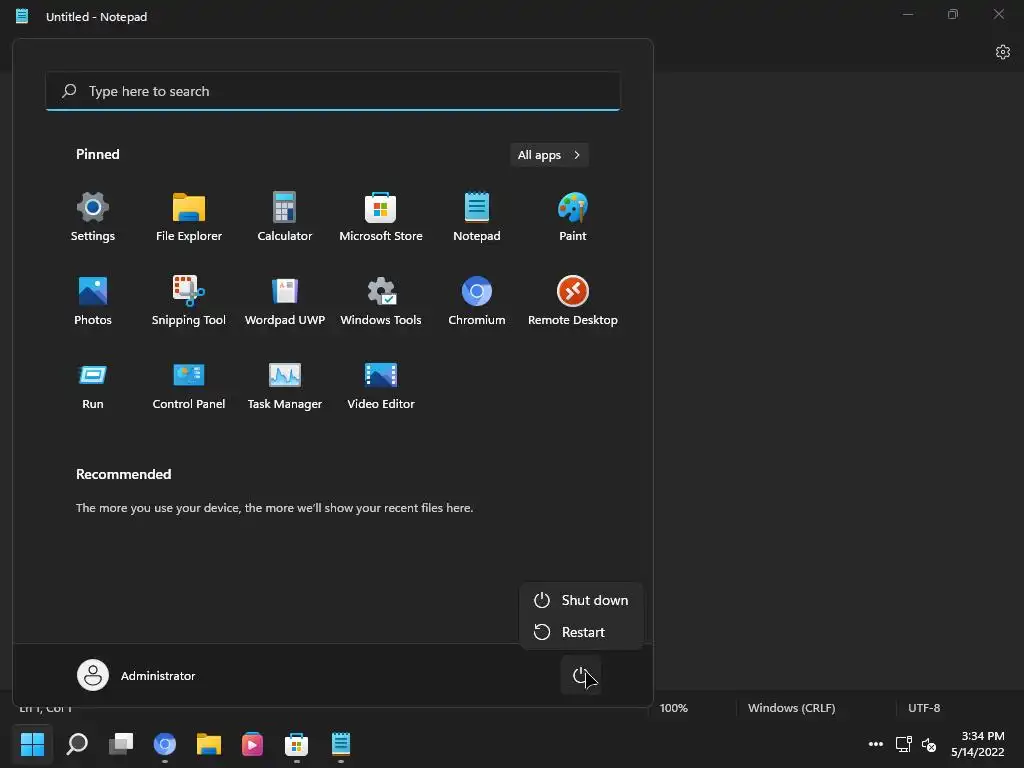Image resolution: width=1024 pixels, height=768 pixels.
Task: Open the media player taskbar icon
Action: (253, 744)
